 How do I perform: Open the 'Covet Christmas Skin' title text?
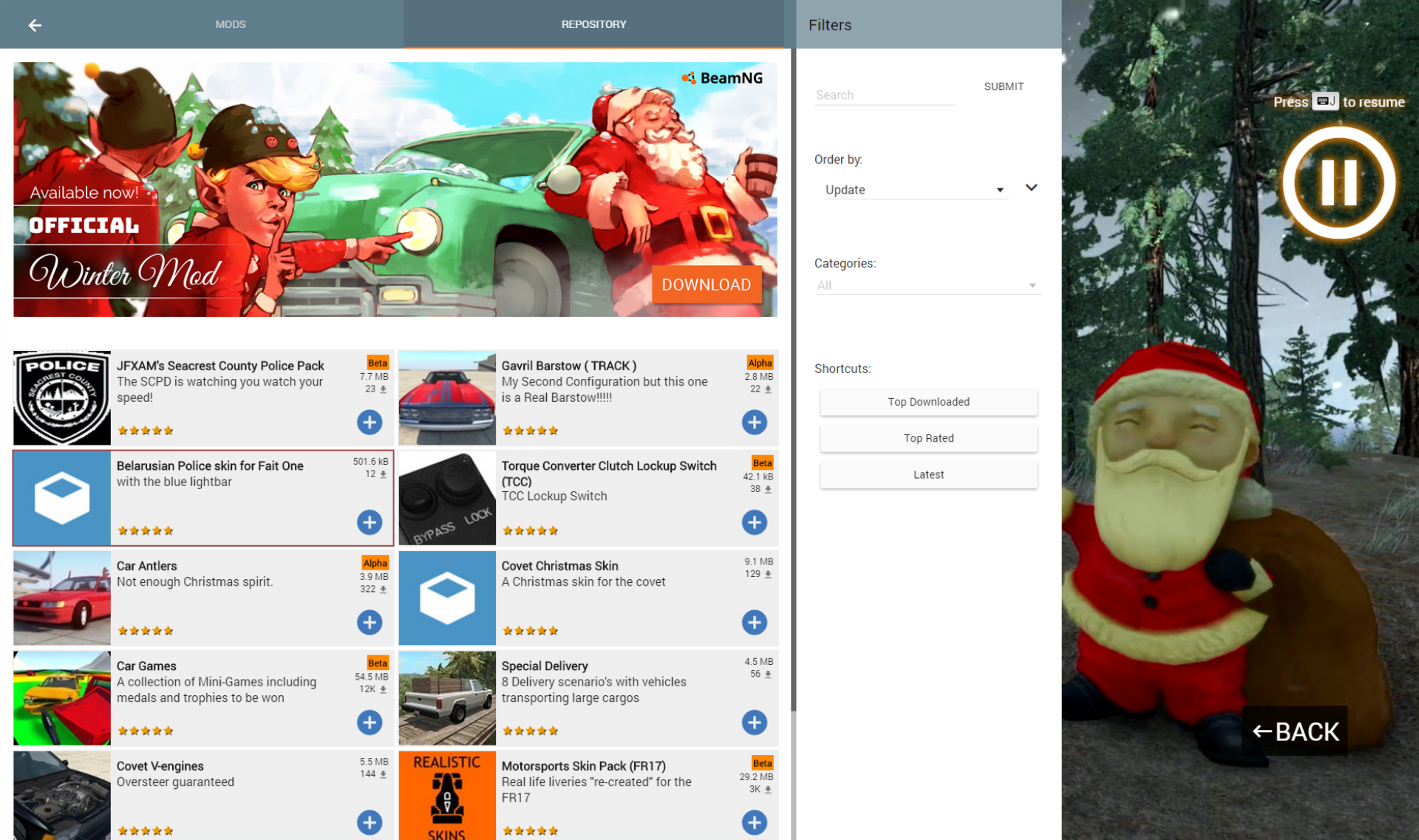click(x=559, y=566)
